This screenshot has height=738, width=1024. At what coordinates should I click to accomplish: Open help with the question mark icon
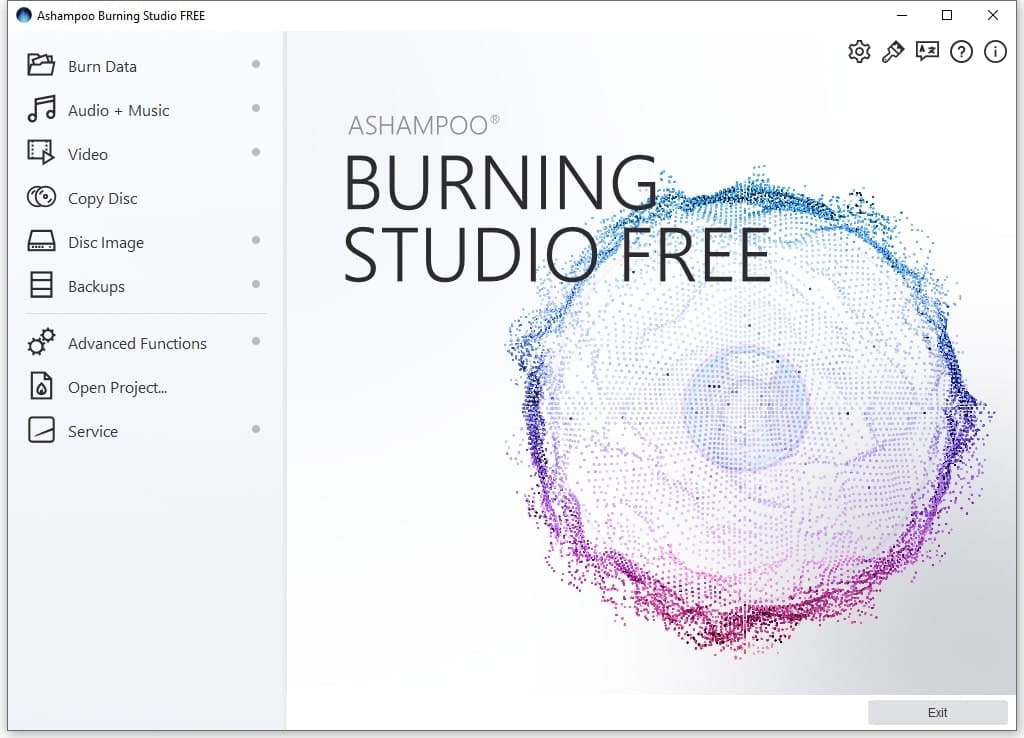(x=961, y=52)
